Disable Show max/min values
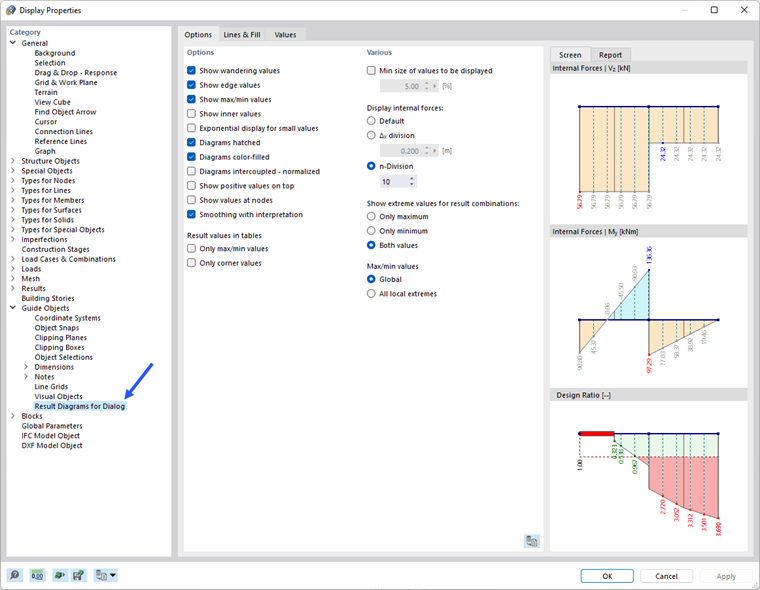Viewport: 760px width, 590px height. [x=191, y=99]
